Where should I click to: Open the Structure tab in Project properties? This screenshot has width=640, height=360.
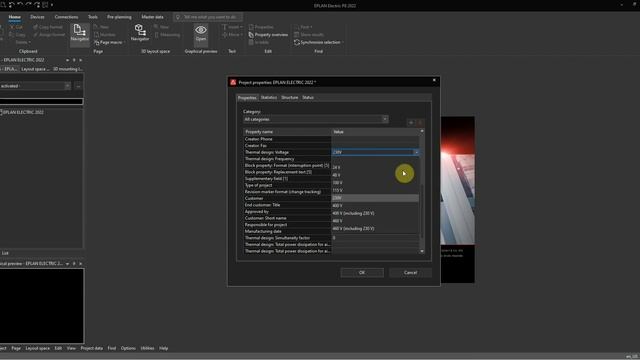tap(289, 98)
